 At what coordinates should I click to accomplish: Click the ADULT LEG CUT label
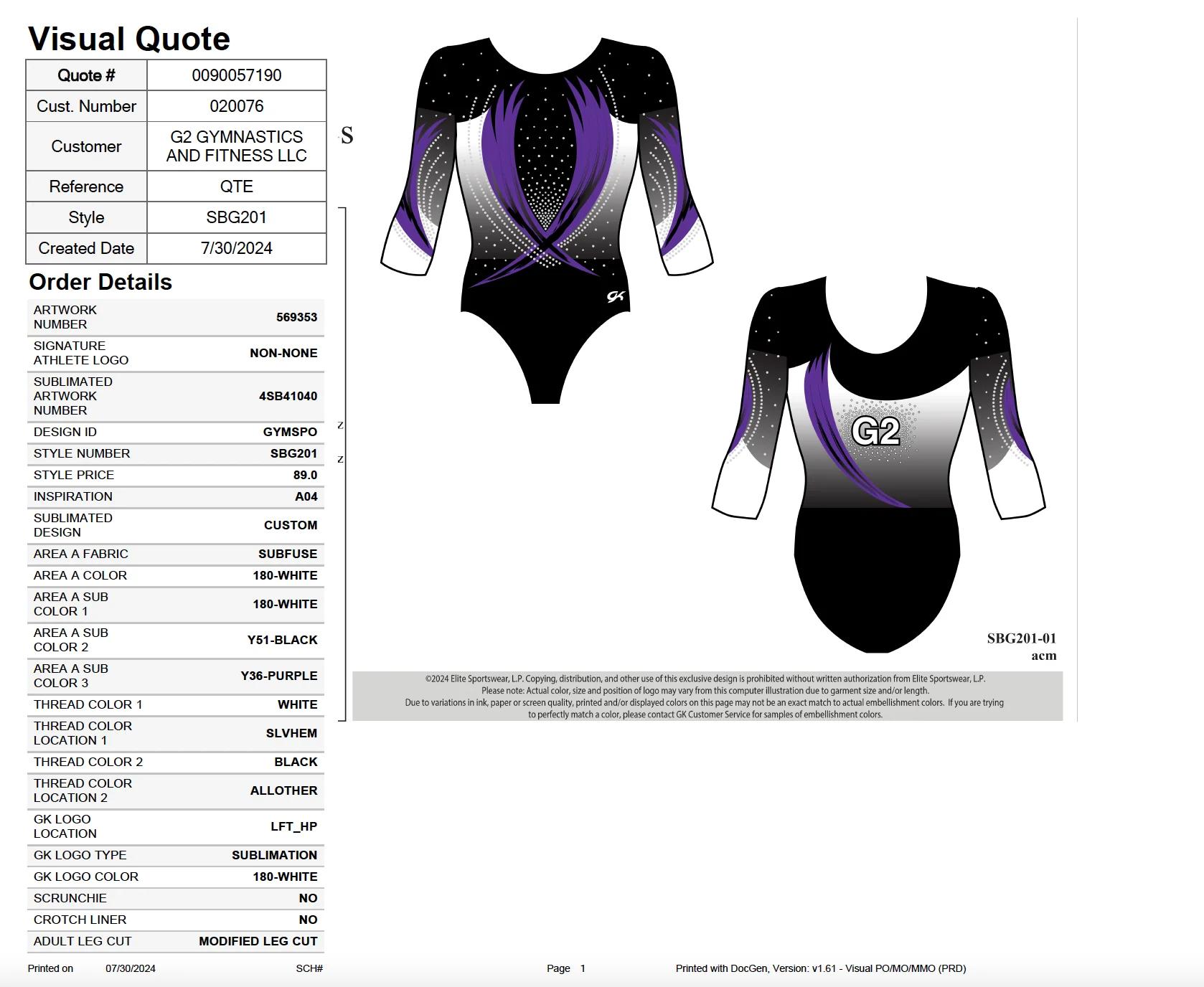pyautogui.click(x=83, y=941)
